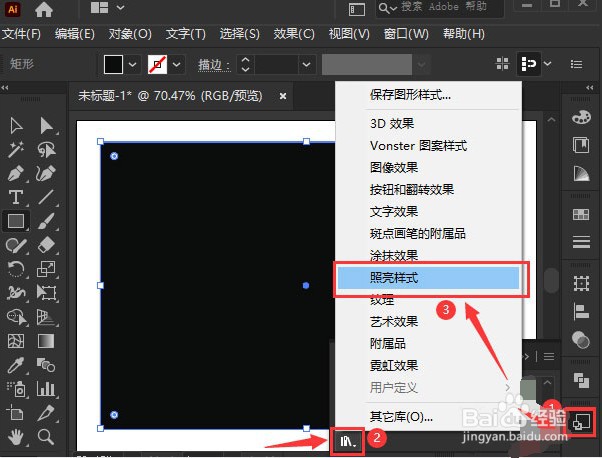Select the Direct Selection tool

(46, 126)
